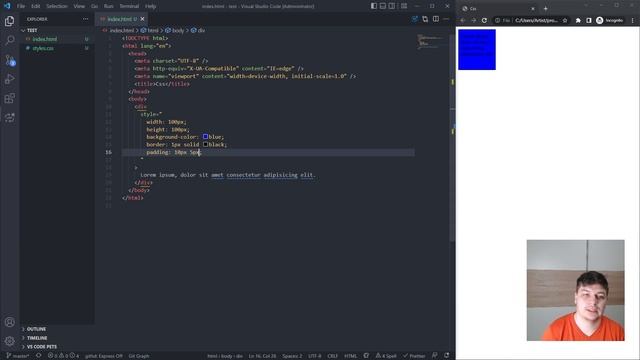The image size is (640, 360).
Task: Open the Search view in activity bar
Action: [9, 40]
